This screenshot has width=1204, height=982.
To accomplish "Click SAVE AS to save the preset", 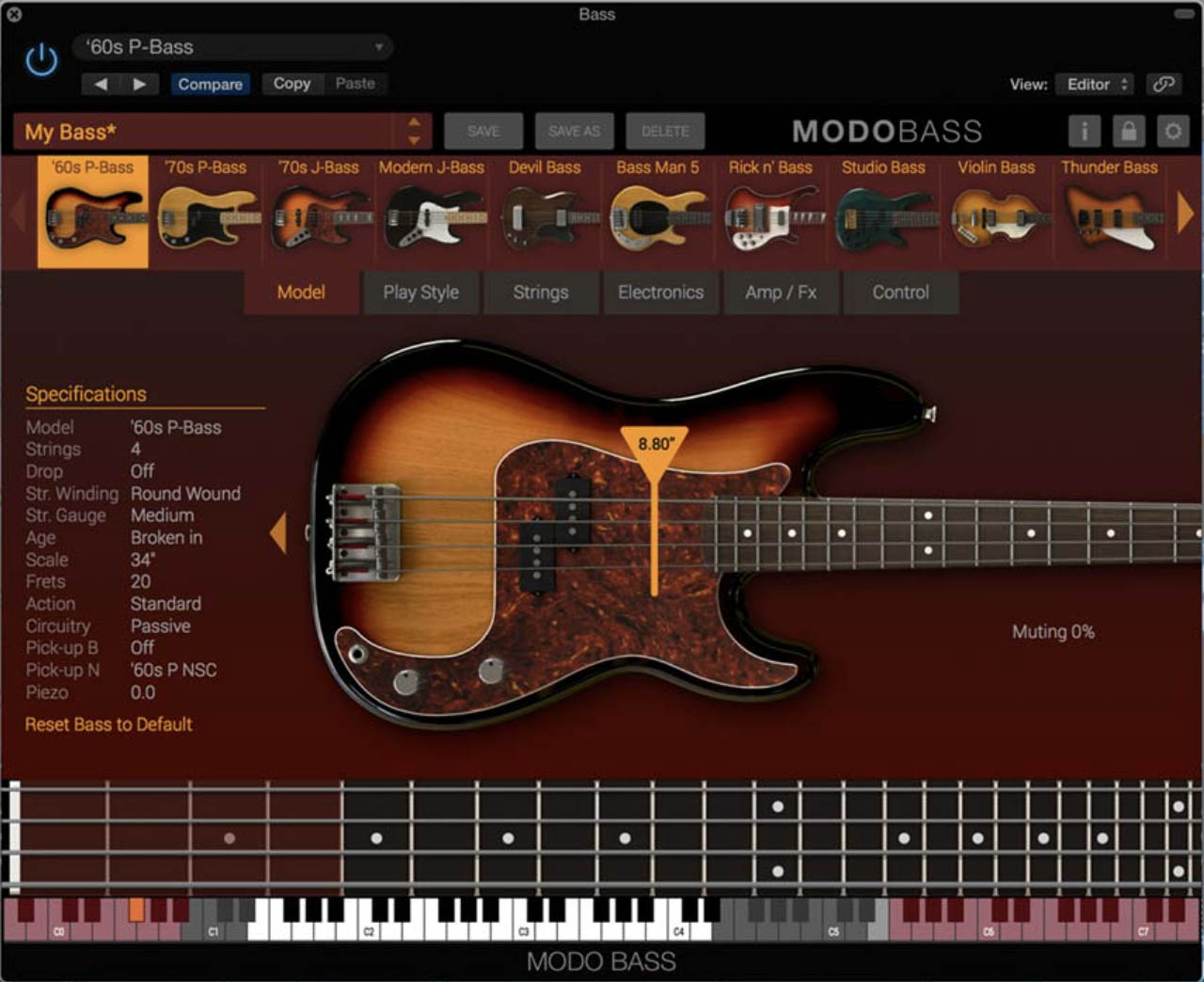I will pos(574,132).
